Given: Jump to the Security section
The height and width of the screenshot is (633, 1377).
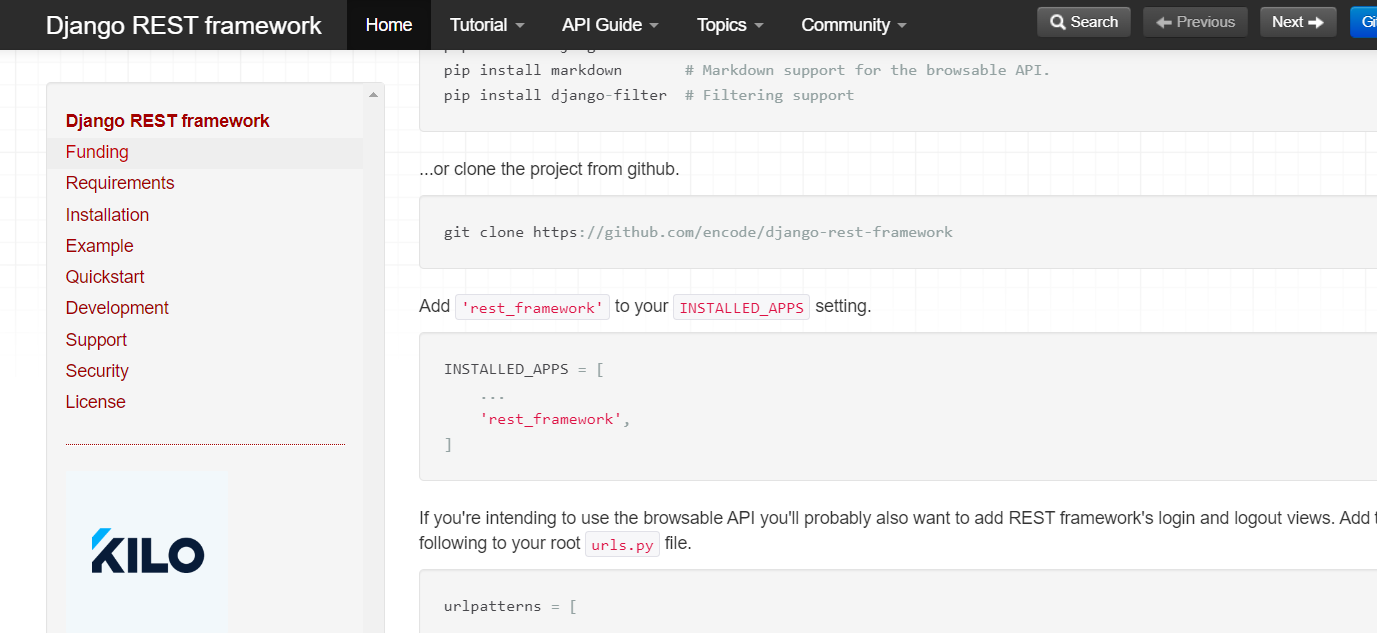Looking at the screenshot, I should [97, 371].
